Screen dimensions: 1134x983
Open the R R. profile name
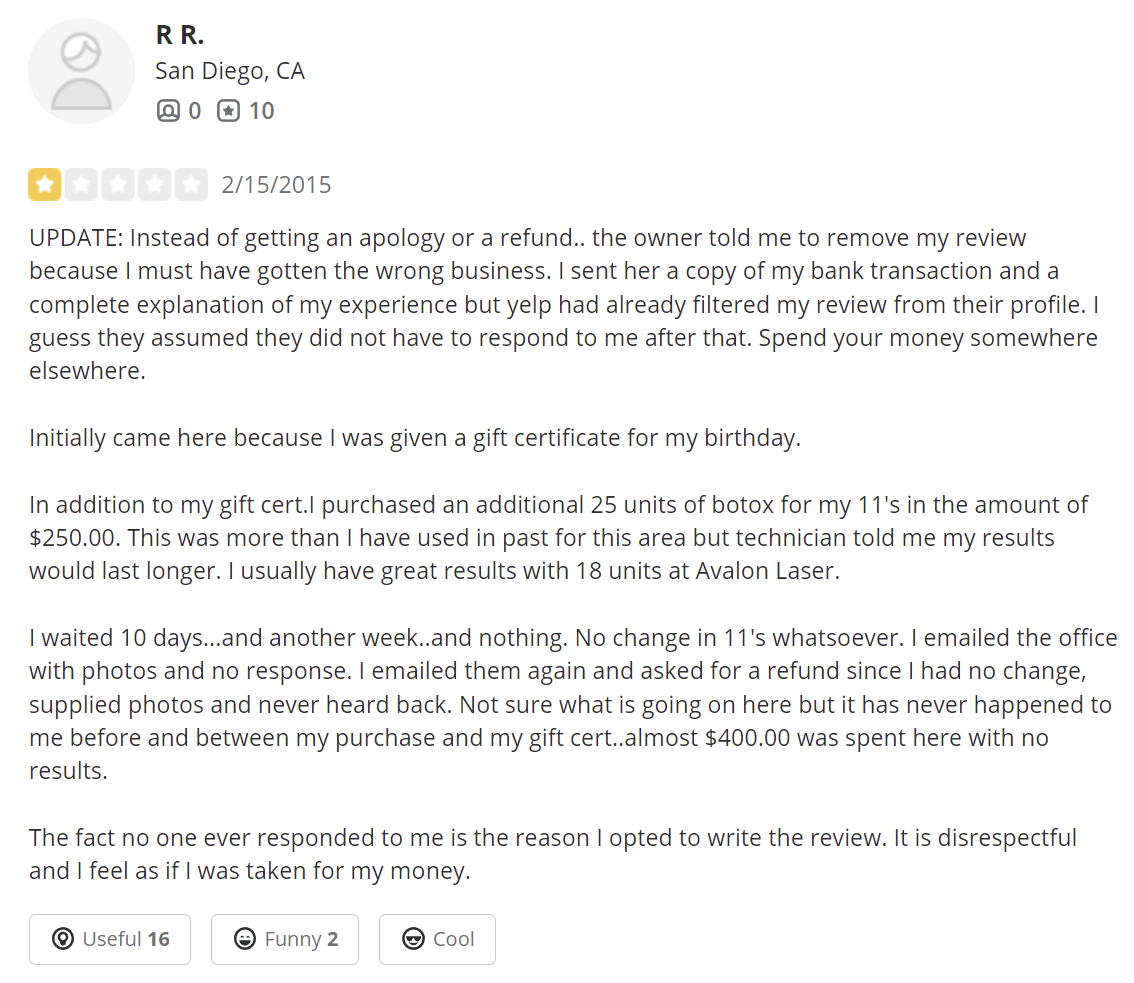click(x=179, y=34)
